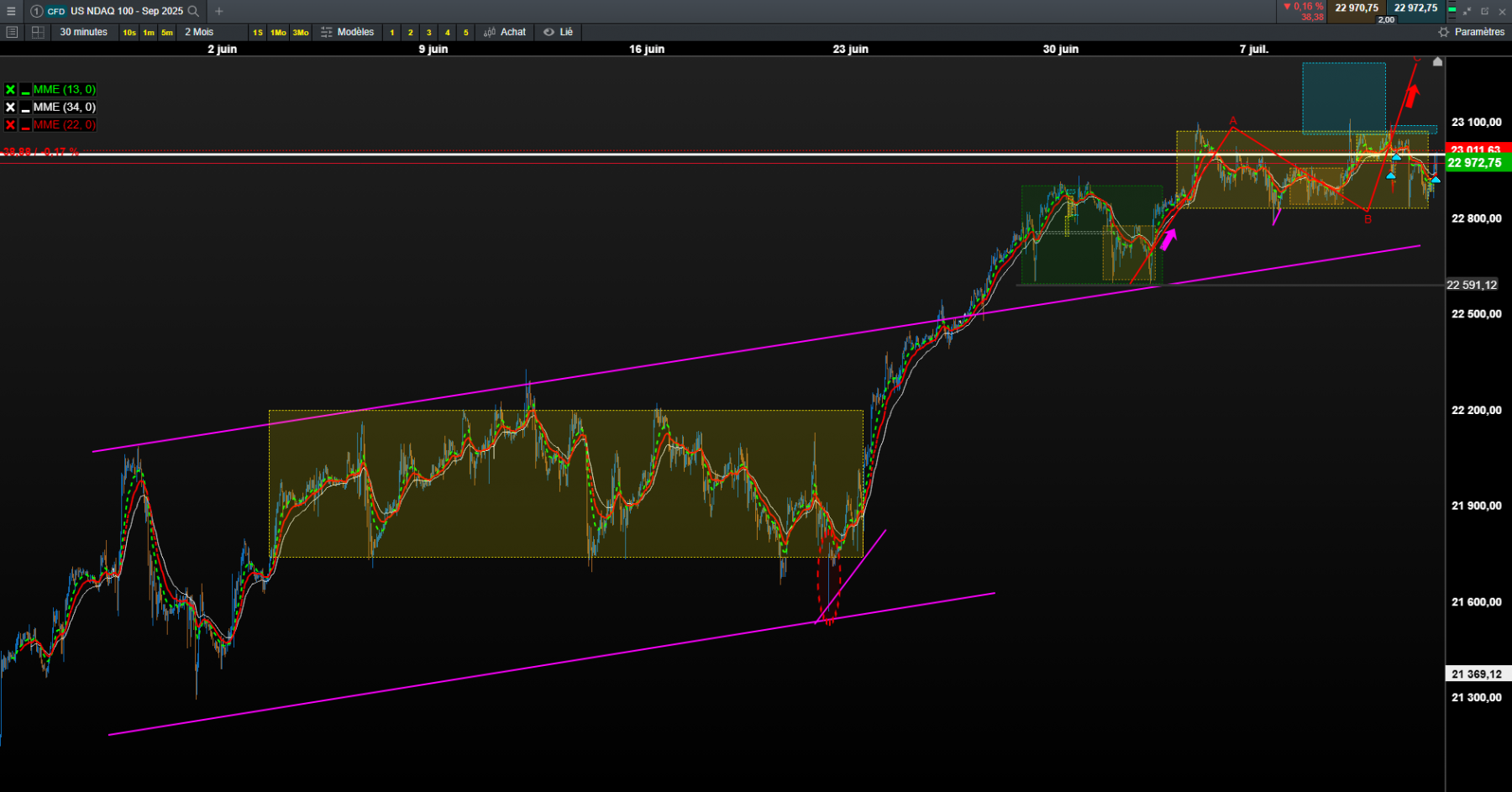Pop out chart into separate window
The width and height of the screenshot is (1512, 792).
click(1484, 11)
